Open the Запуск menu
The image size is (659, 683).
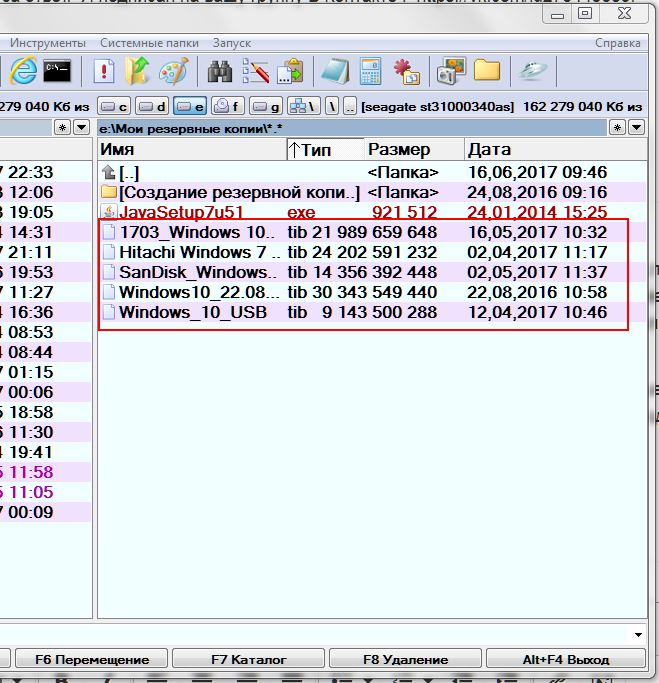pyautogui.click(x=232, y=43)
